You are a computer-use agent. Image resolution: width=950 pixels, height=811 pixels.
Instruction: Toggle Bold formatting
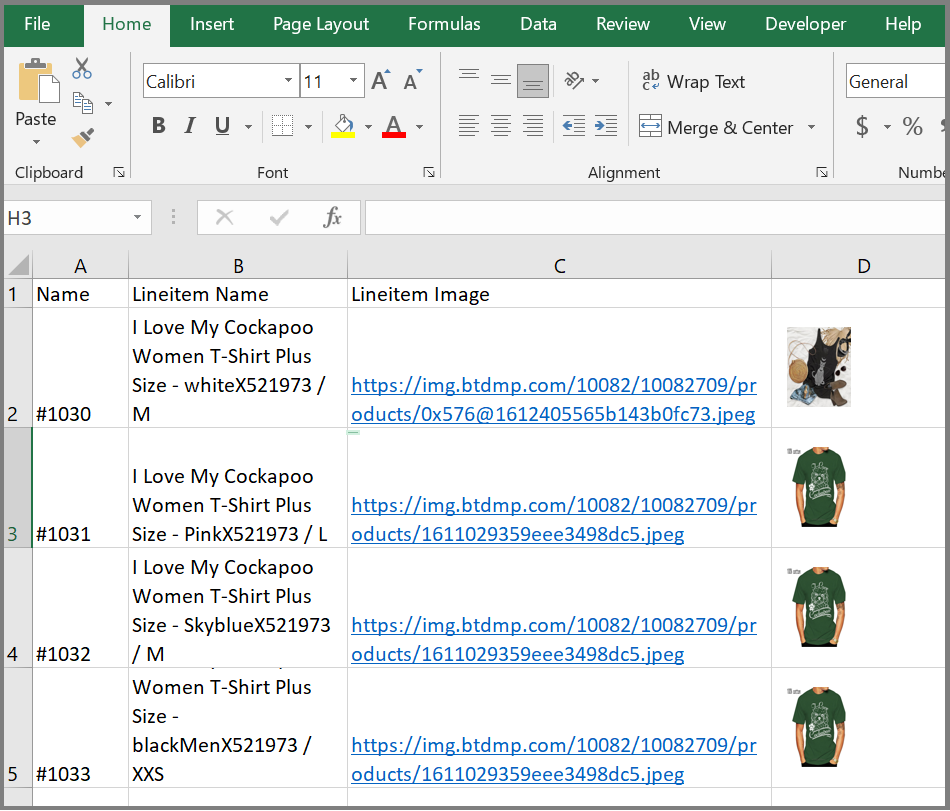click(158, 126)
